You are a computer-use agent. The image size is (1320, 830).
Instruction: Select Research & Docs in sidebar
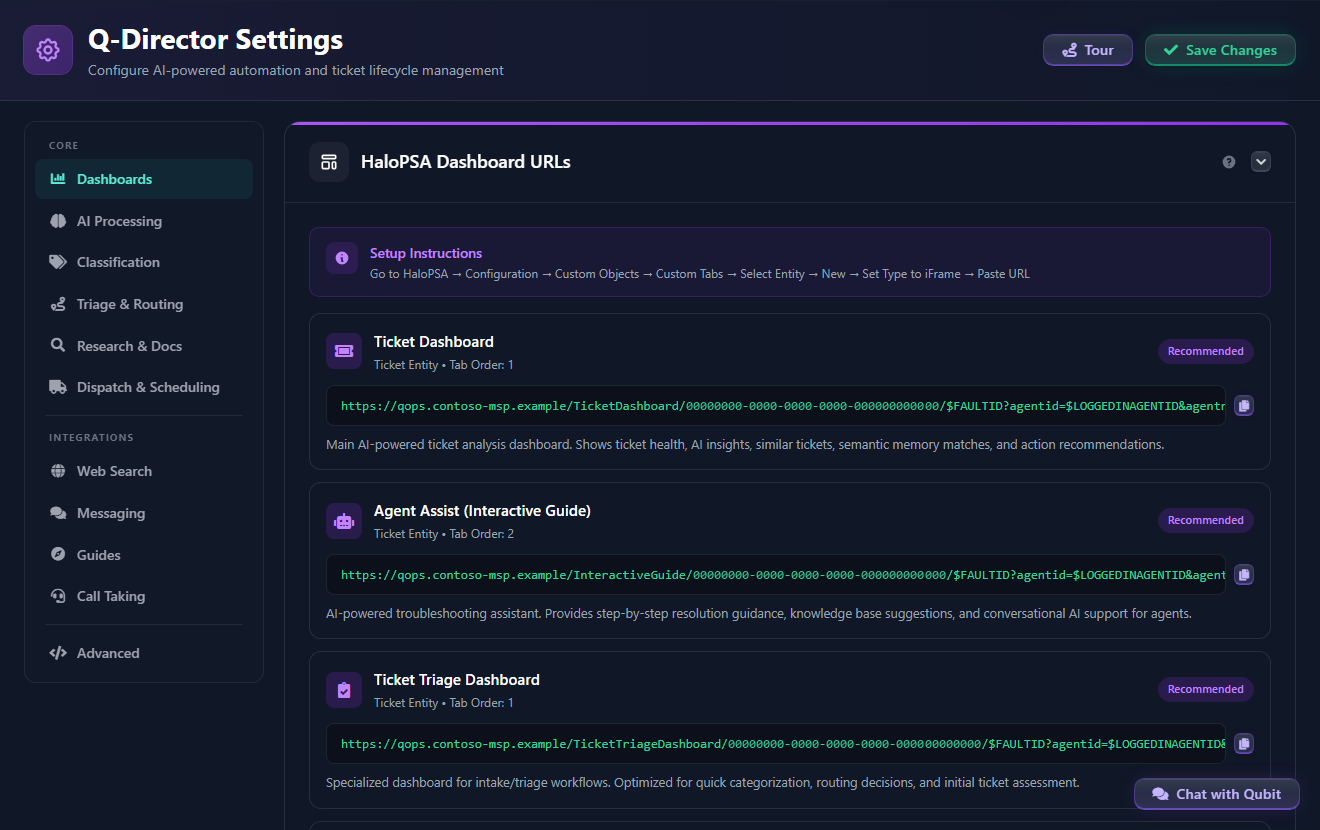(x=144, y=346)
